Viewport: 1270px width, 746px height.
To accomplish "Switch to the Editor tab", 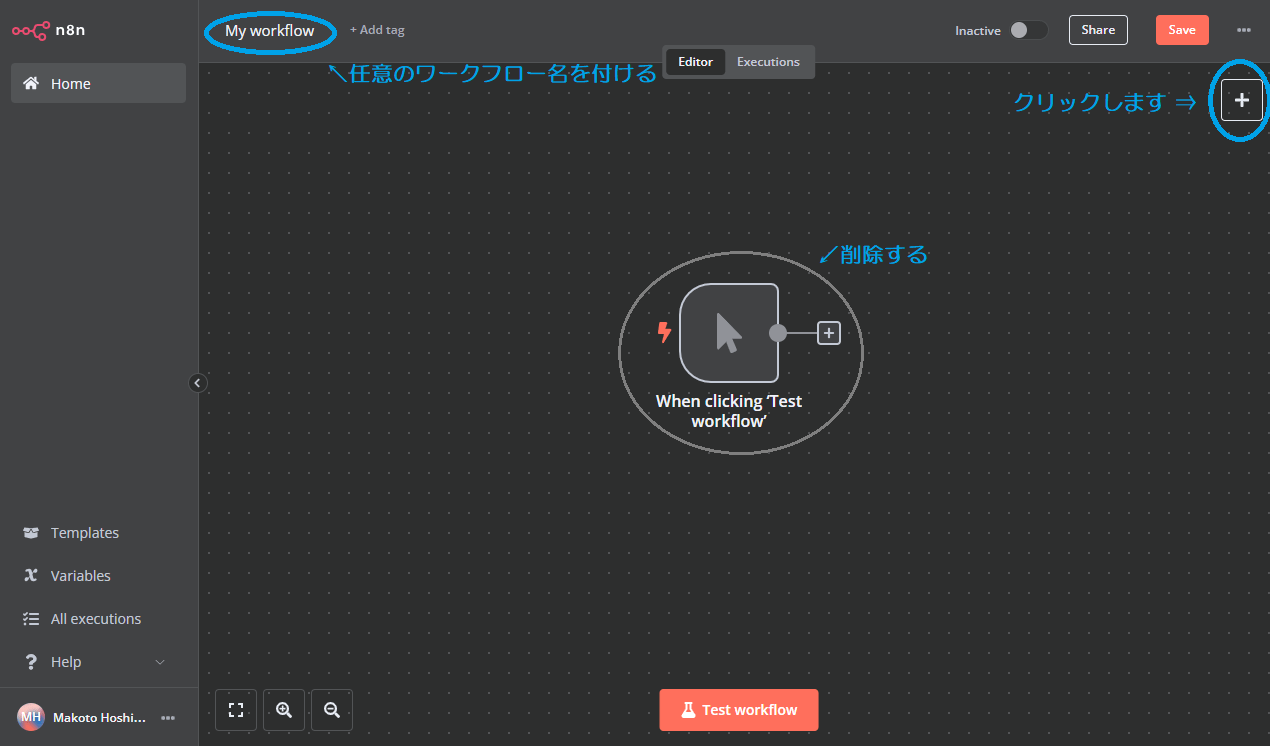I will 695,61.
